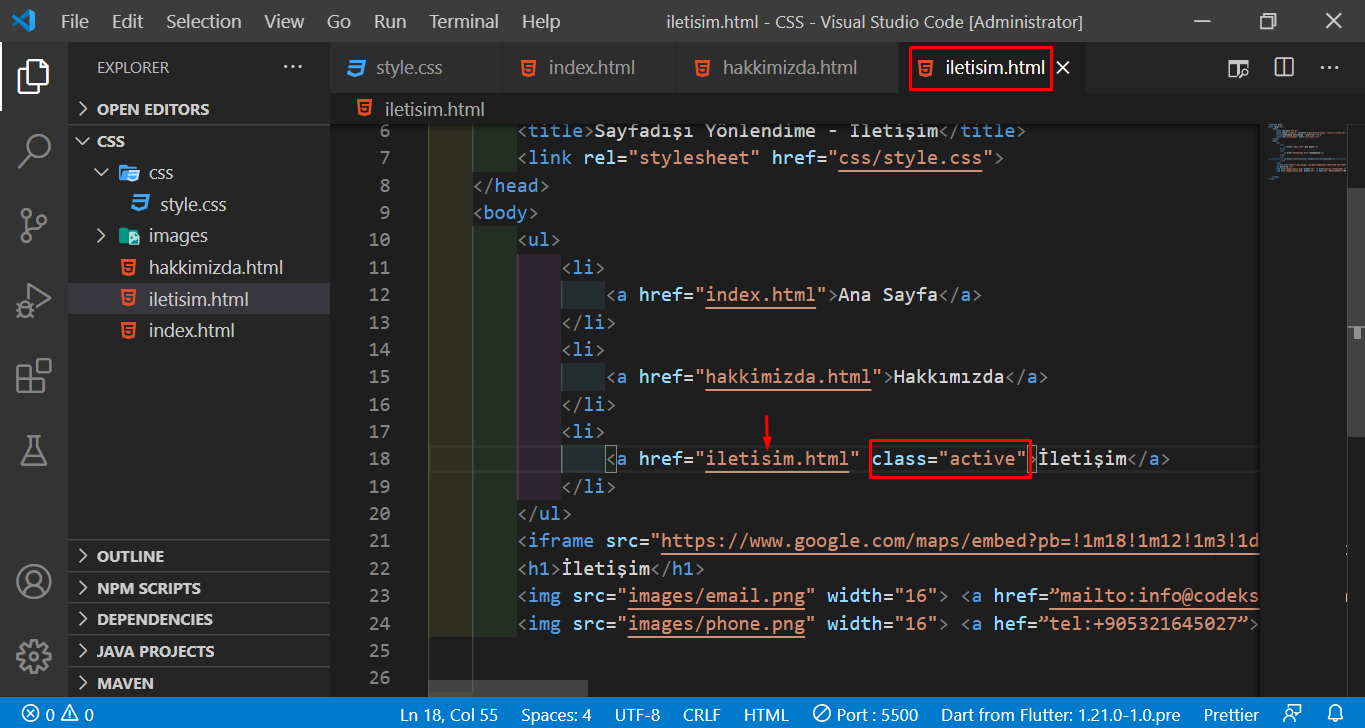Expand the NPM SCRIPTS section
This screenshot has height=728, width=1365.
(x=148, y=588)
